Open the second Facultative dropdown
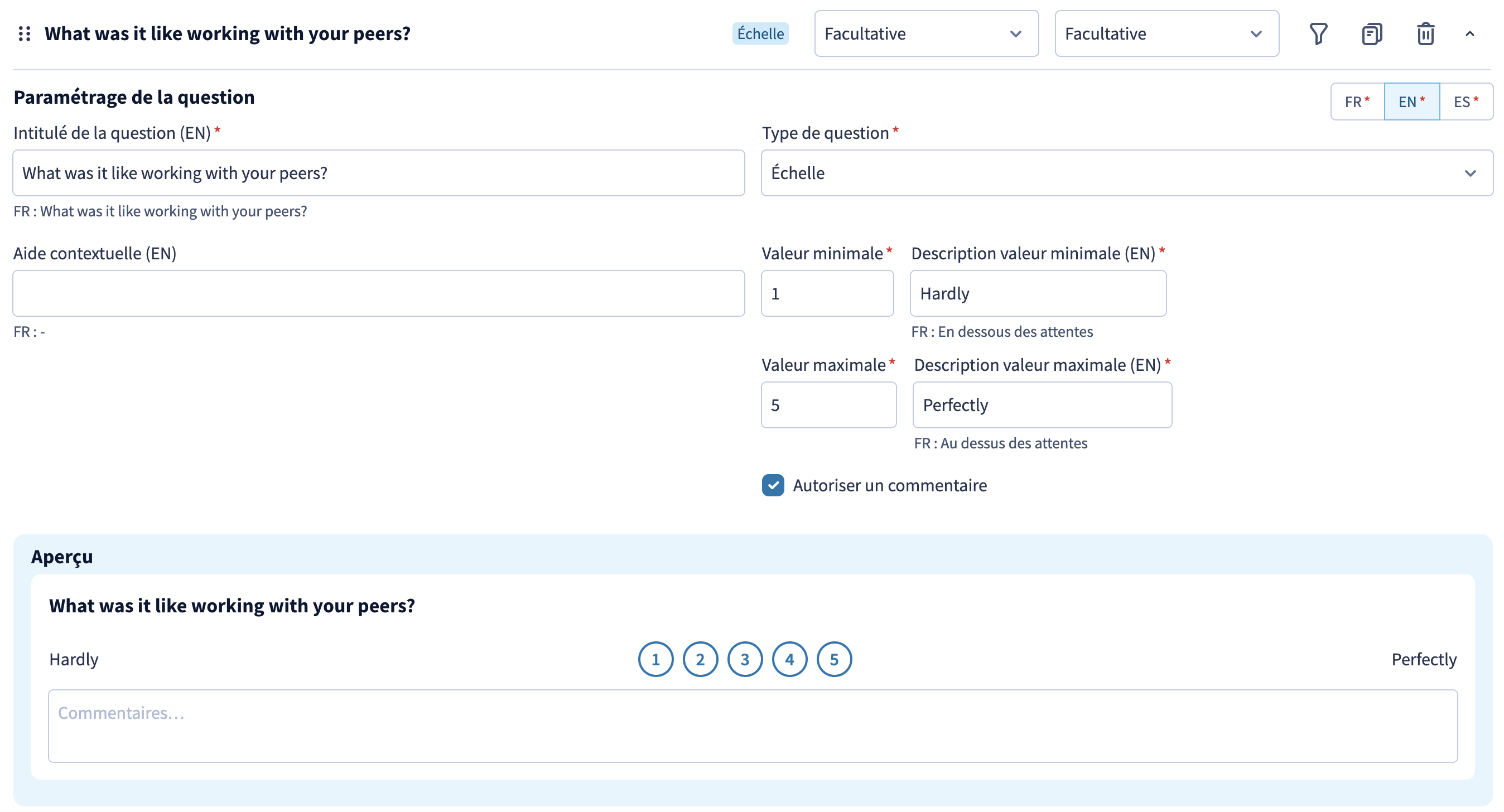Image resolution: width=1504 pixels, height=812 pixels. coord(1166,34)
